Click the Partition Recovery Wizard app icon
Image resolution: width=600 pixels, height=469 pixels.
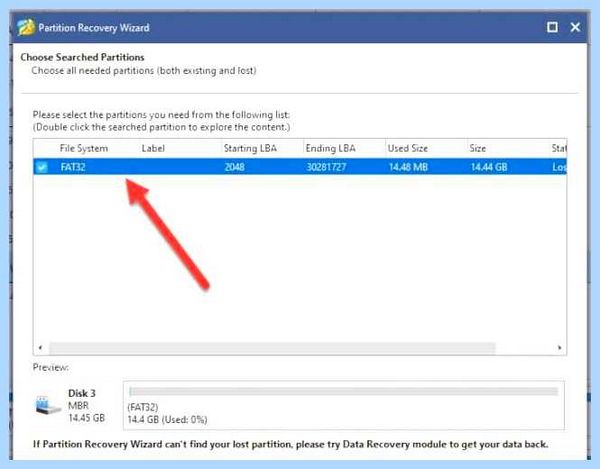(x=26, y=28)
